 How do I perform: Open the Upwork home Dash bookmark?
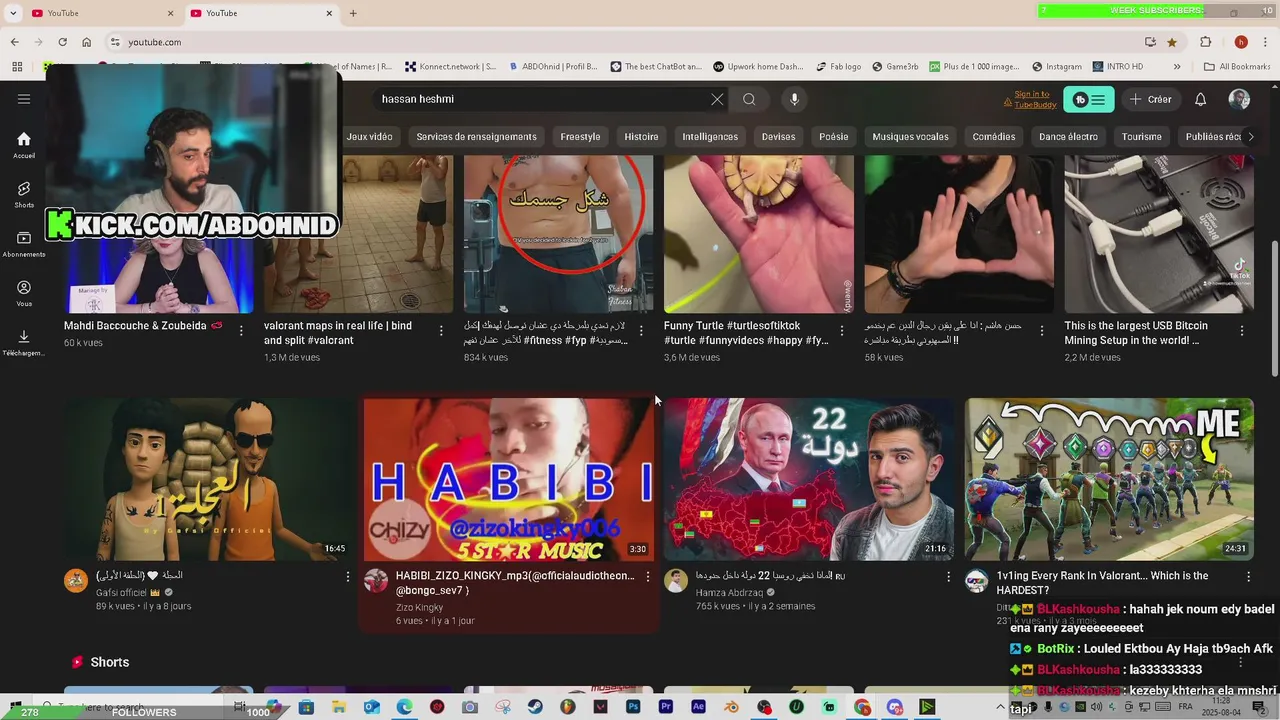pyautogui.click(x=758, y=67)
